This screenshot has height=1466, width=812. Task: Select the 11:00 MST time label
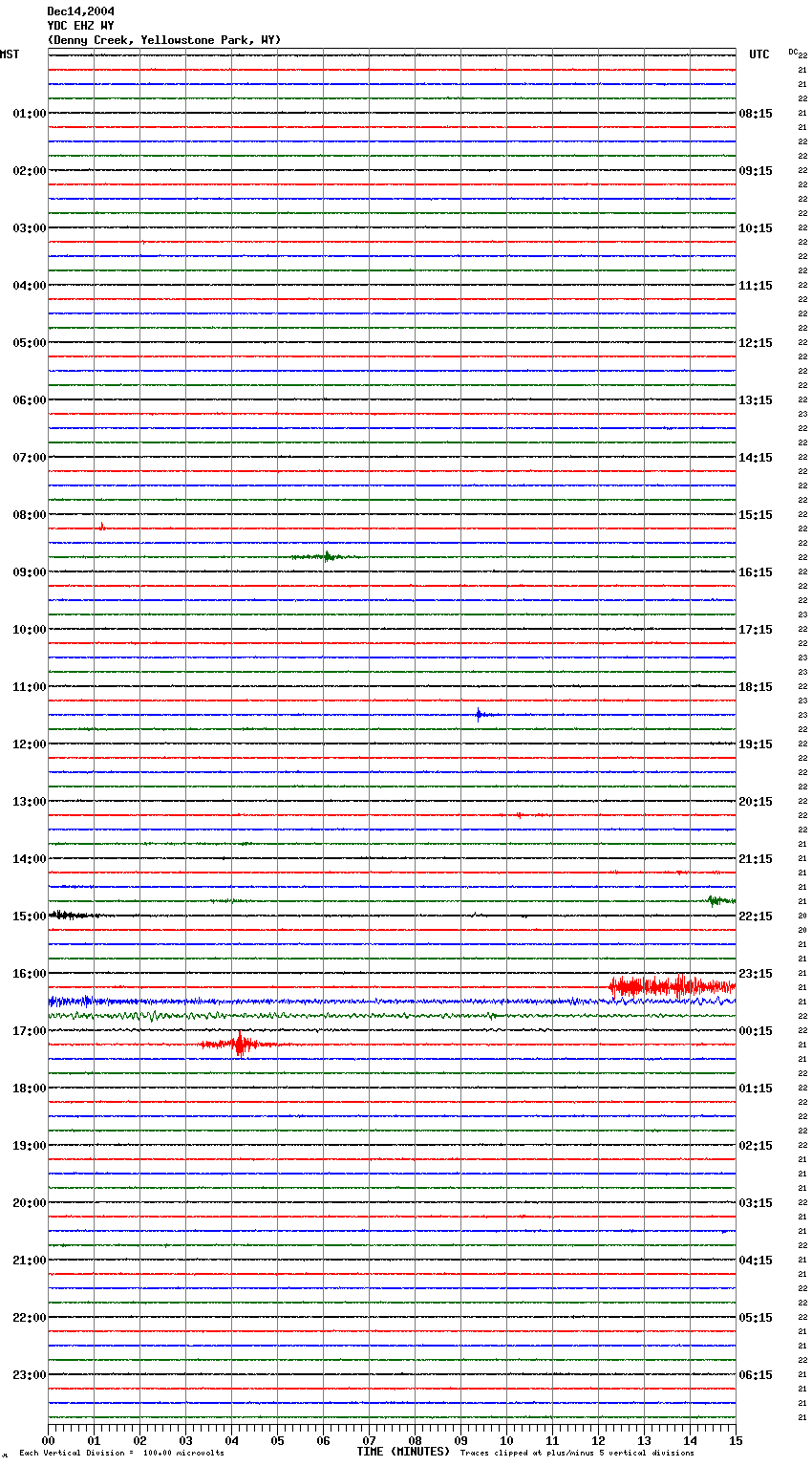[30, 687]
